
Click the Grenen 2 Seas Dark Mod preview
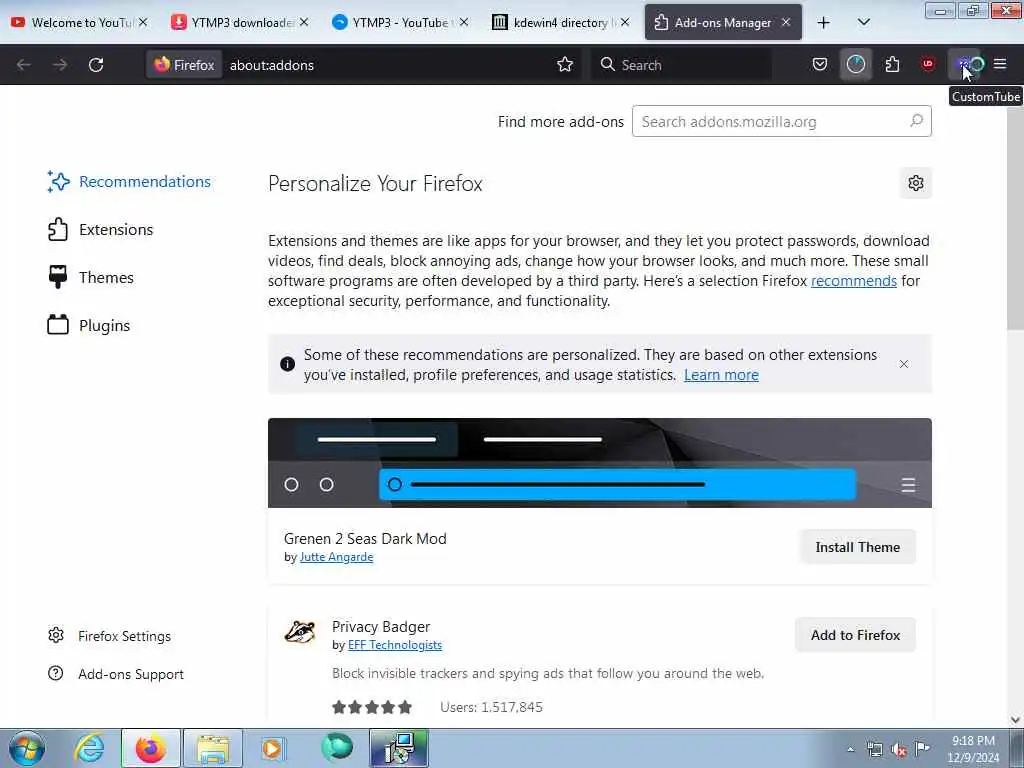click(600, 462)
